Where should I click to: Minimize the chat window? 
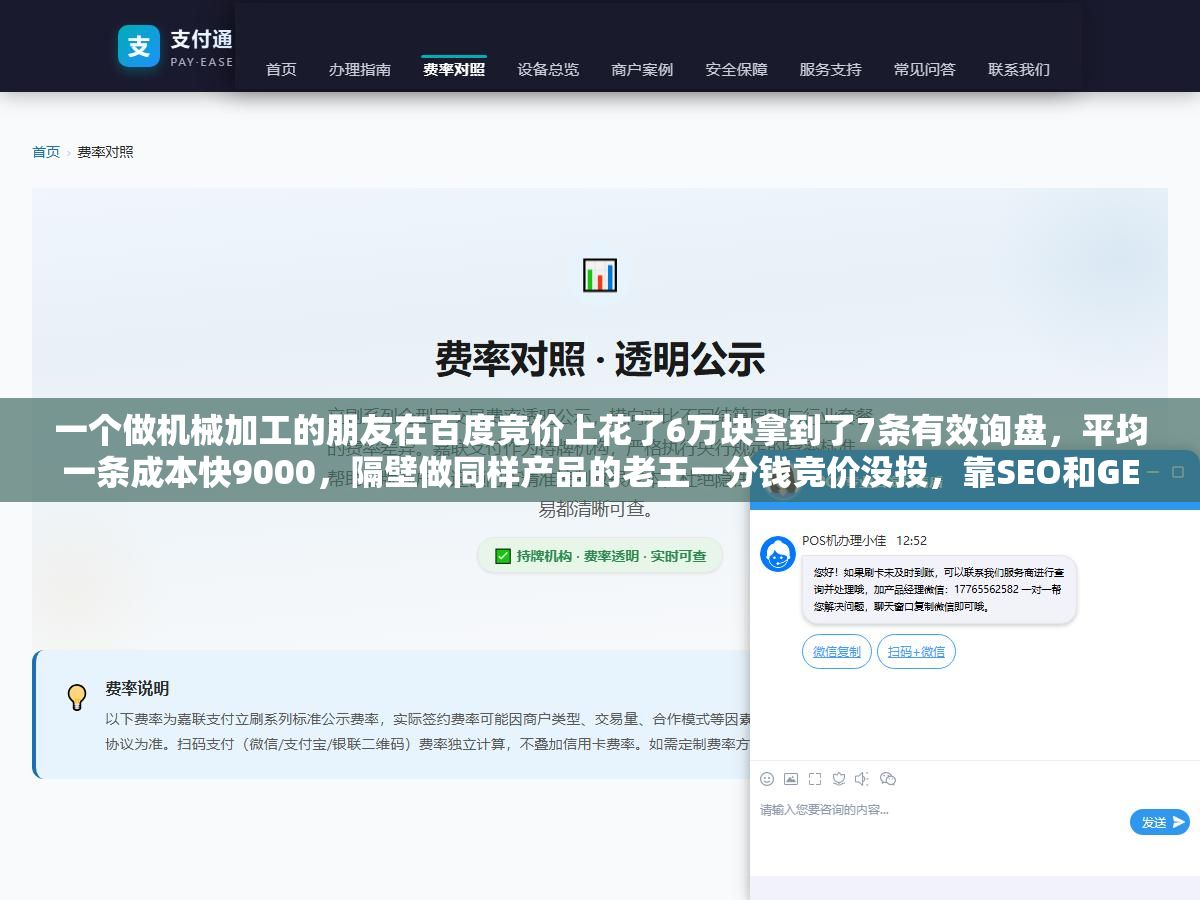pyautogui.click(x=1153, y=472)
